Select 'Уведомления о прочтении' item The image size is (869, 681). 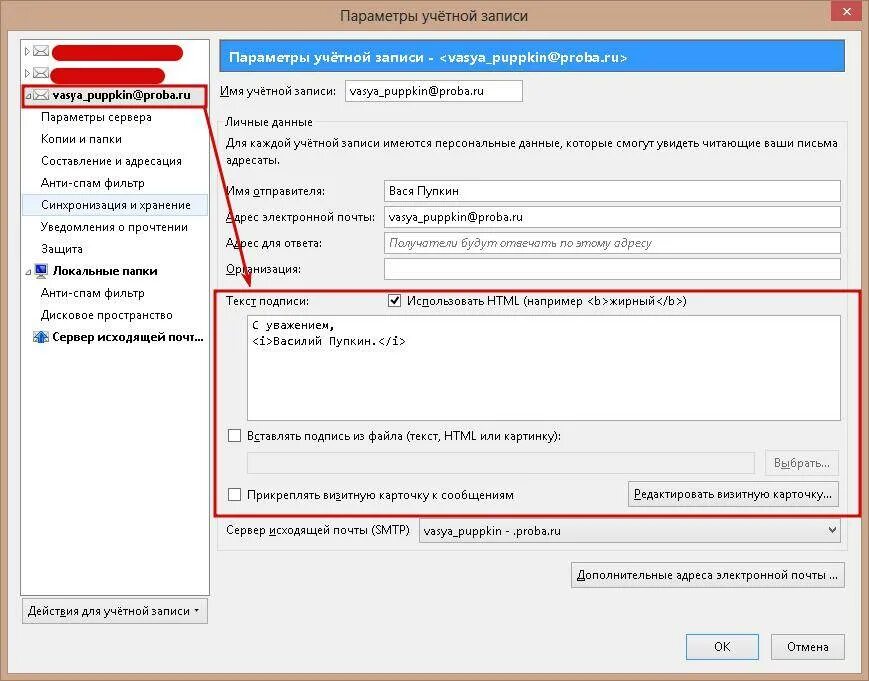(x=114, y=227)
